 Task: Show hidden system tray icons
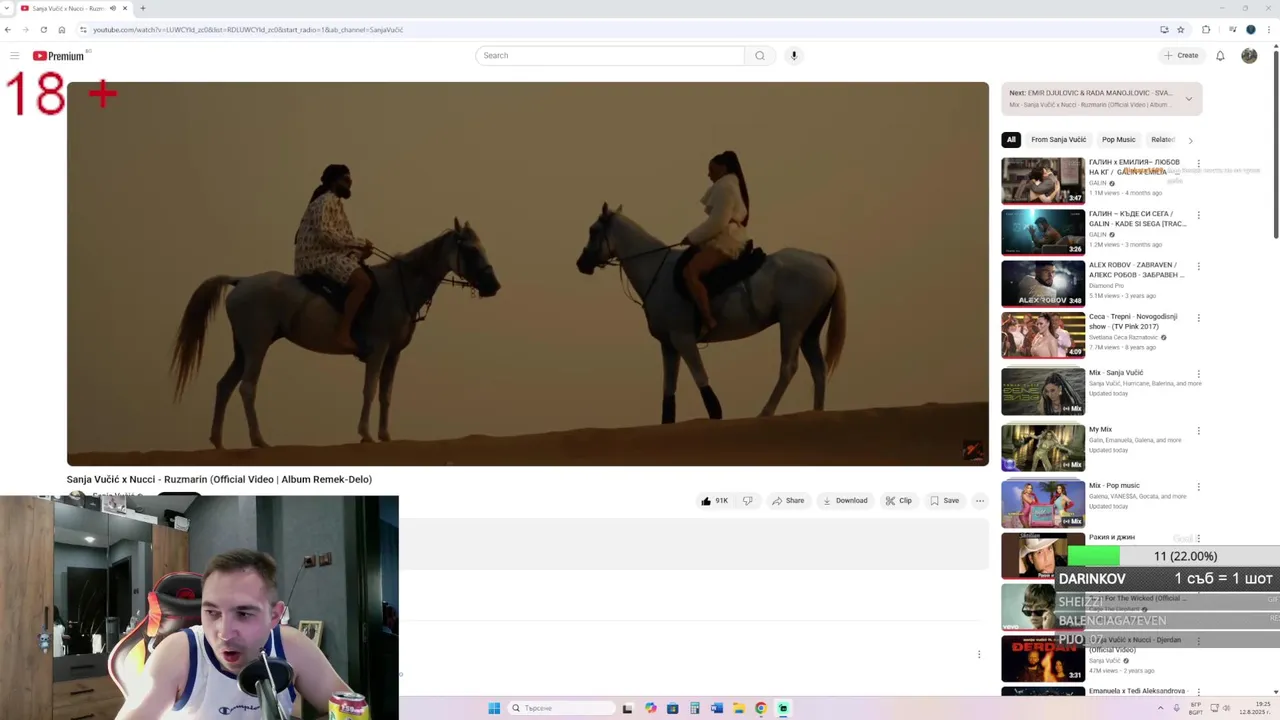pos(1160,708)
